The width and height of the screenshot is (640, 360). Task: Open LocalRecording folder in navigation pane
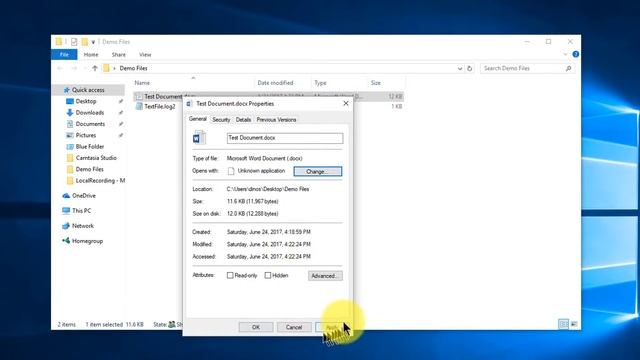(x=100, y=180)
